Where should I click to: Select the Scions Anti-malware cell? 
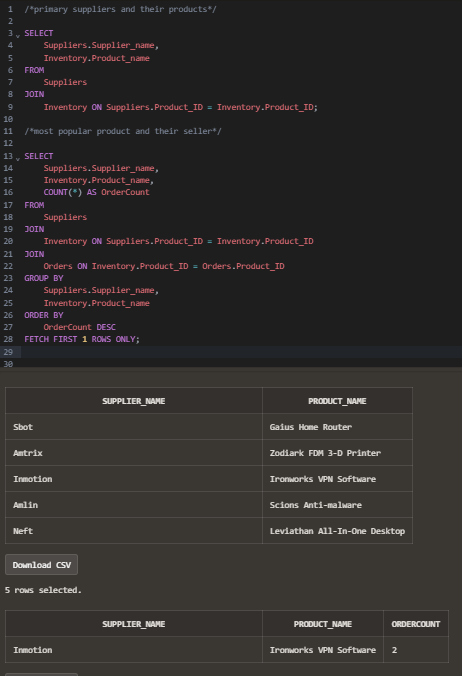point(337,505)
